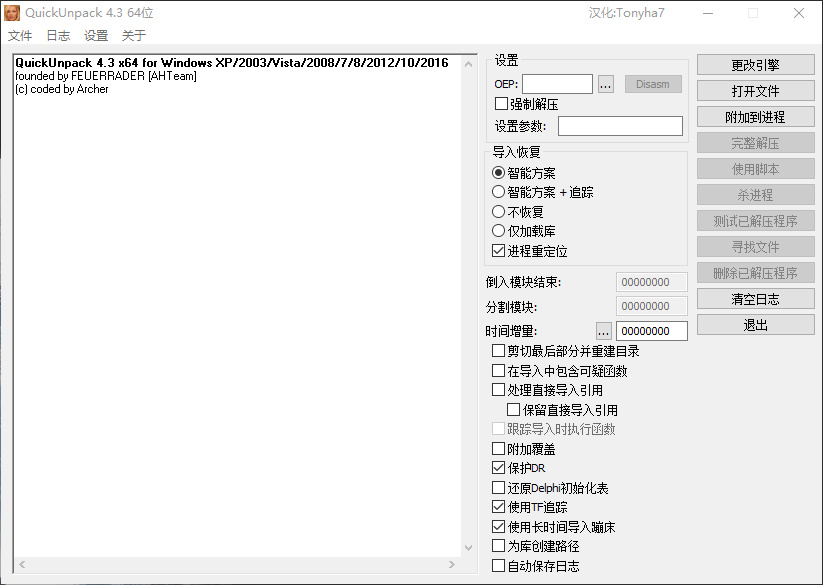Click the 更改引擎 button
The height and width of the screenshot is (585, 823).
click(755, 65)
